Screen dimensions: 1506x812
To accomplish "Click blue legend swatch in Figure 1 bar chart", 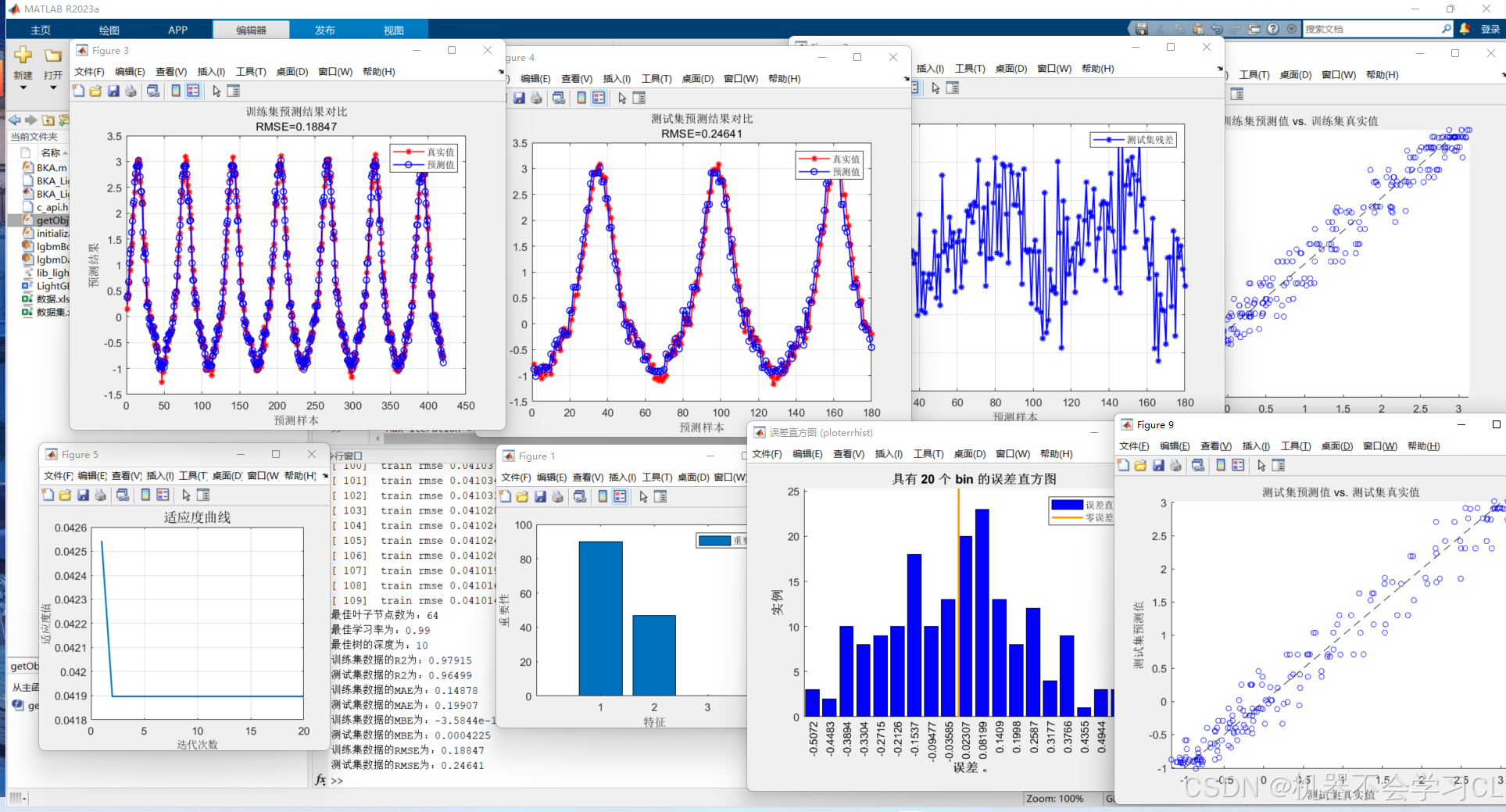I will [x=714, y=540].
